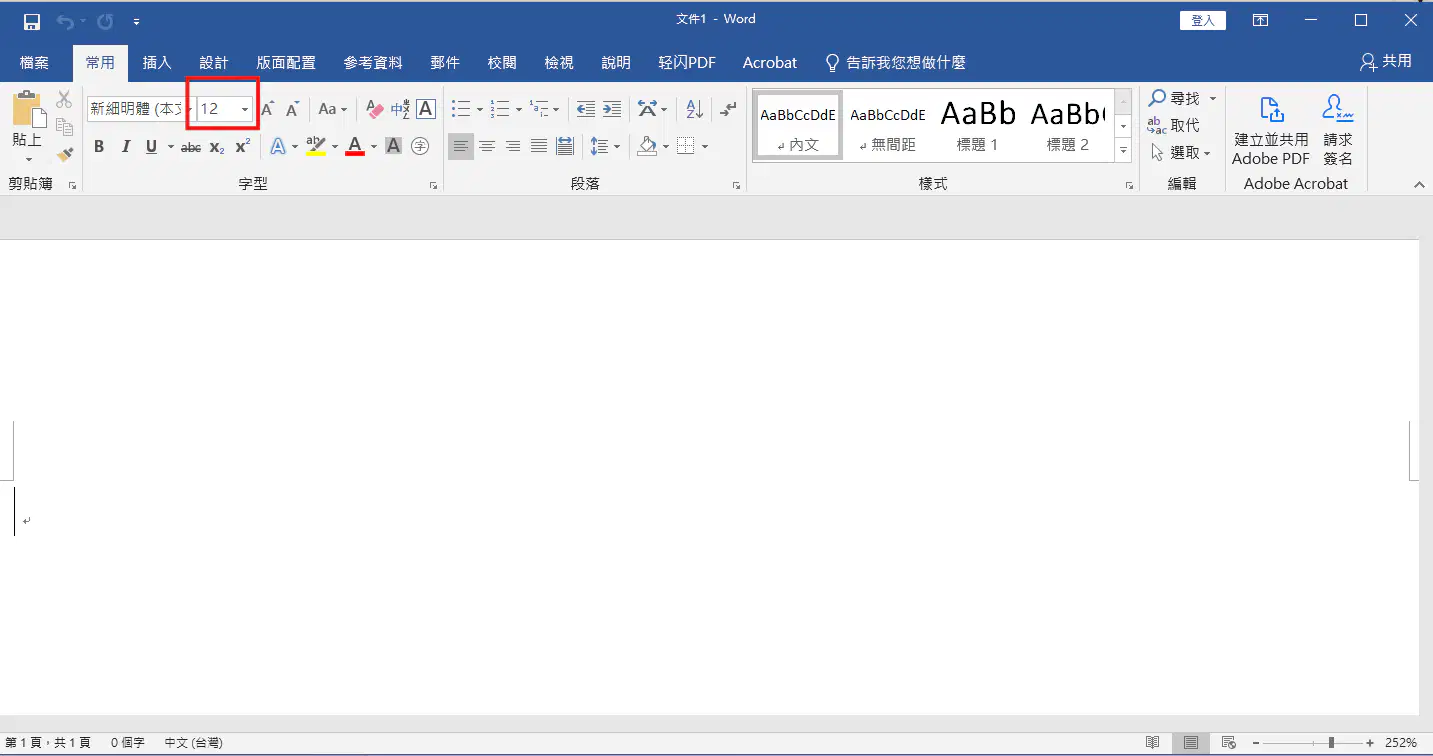
Task: Open font size 12 dropdown
Action: point(245,109)
